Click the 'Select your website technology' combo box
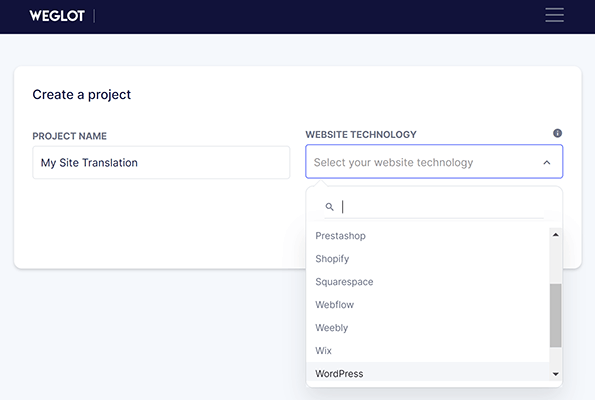The image size is (595, 400). (434, 162)
